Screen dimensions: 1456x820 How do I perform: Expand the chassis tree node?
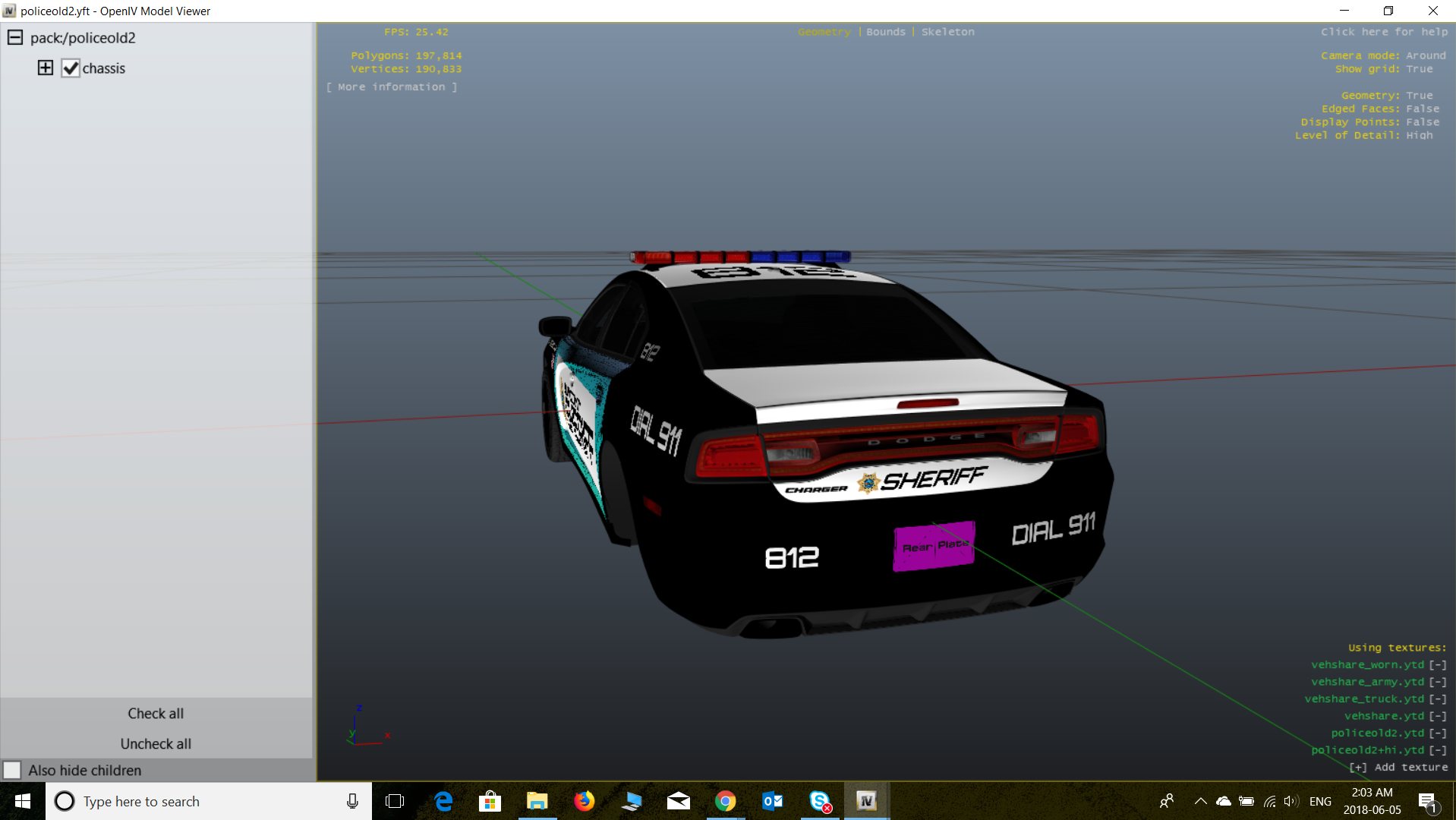click(46, 68)
